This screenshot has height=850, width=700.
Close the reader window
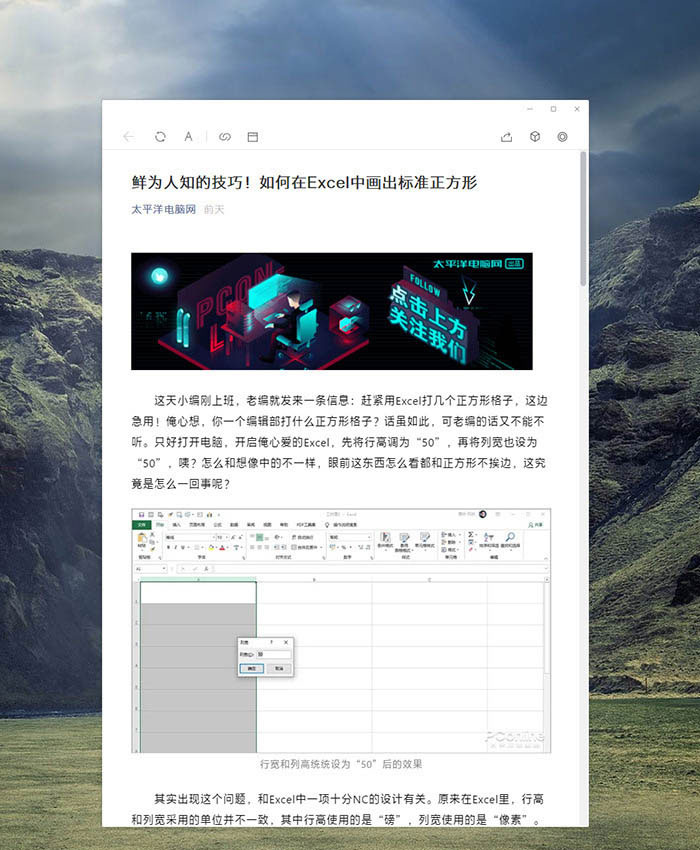pos(577,109)
